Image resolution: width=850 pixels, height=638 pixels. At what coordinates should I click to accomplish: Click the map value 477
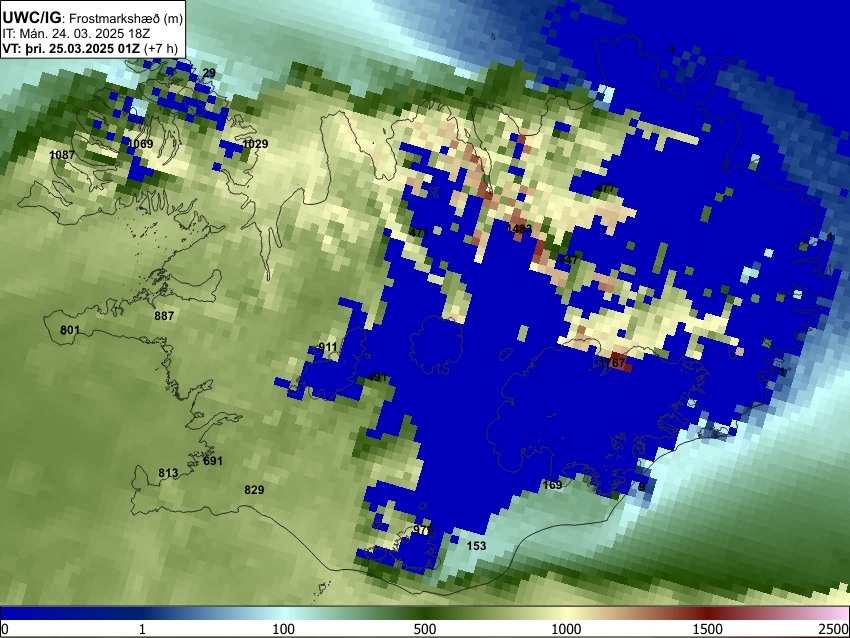[x=605, y=189]
